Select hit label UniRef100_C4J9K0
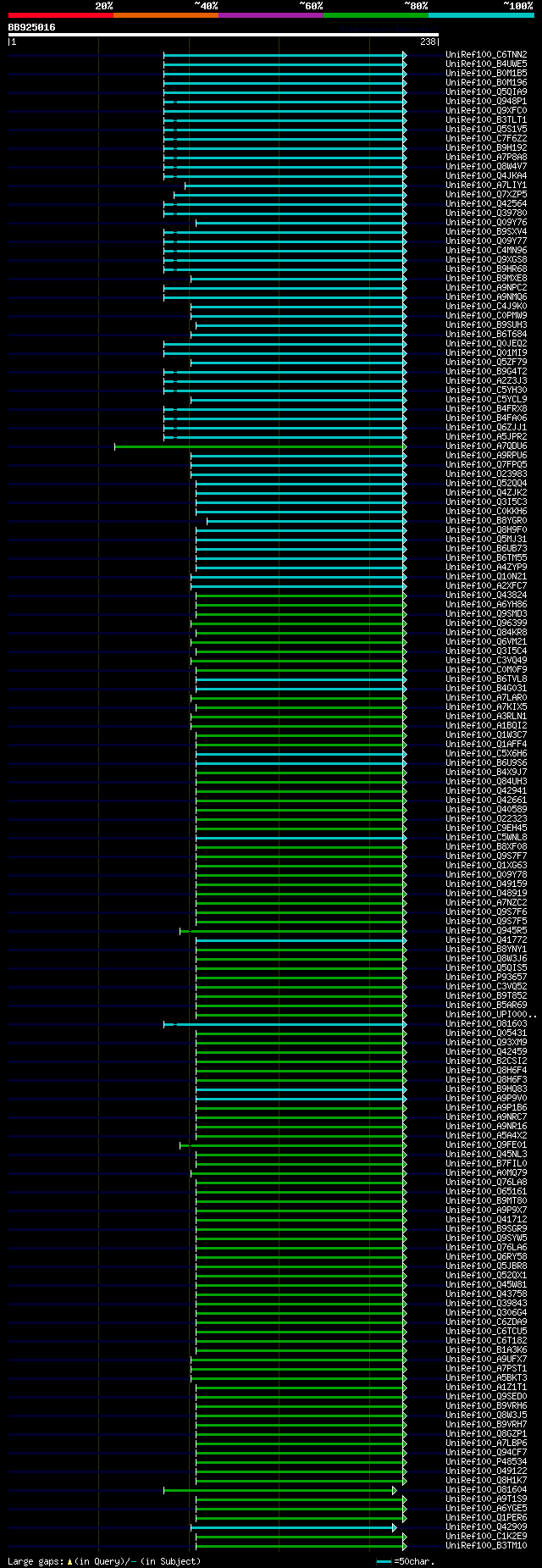Viewport: 542px width, 1568px height. (486, 306)
